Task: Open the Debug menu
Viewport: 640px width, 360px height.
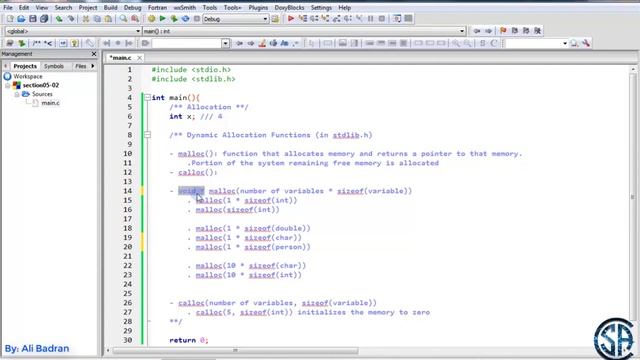Action: (x=132, y=7)
